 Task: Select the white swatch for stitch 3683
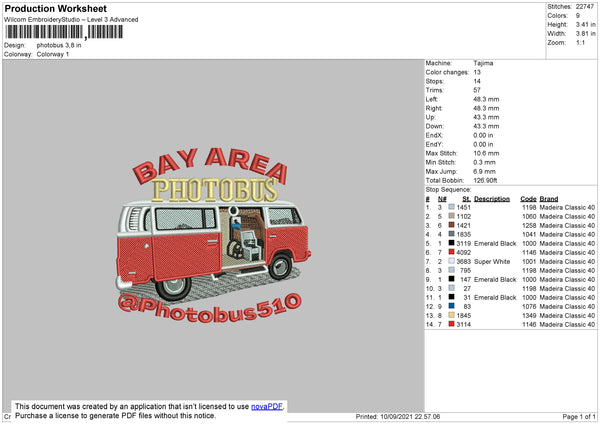click(x=452, y=261)
